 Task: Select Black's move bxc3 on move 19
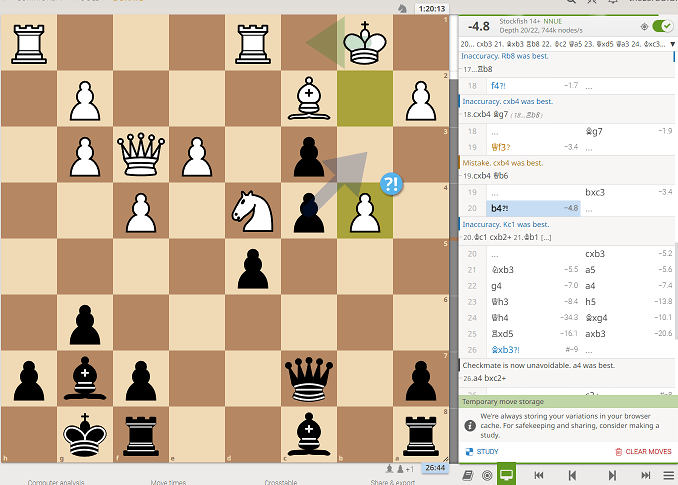click(627, 192)
